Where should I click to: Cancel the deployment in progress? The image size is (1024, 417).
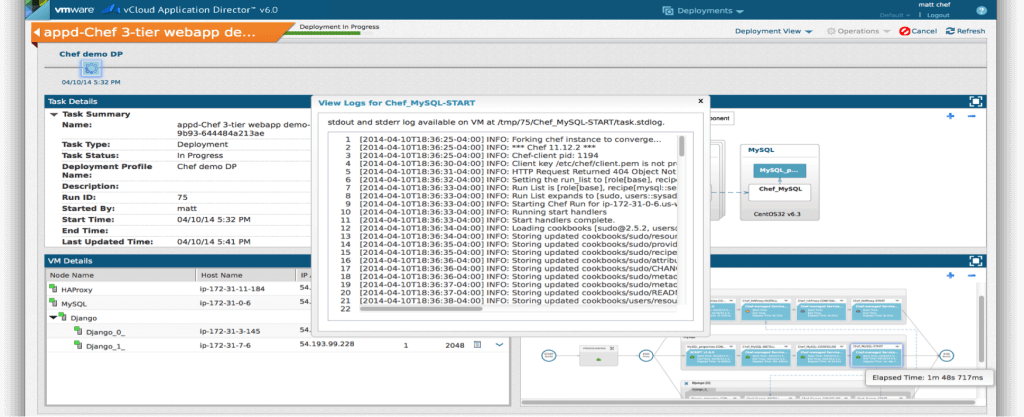(918, 31)
